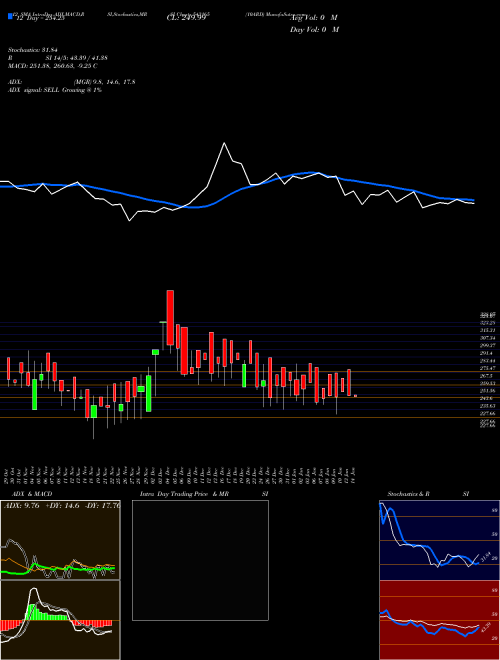Click the last date label on the axis

click(x=355, y=475)
